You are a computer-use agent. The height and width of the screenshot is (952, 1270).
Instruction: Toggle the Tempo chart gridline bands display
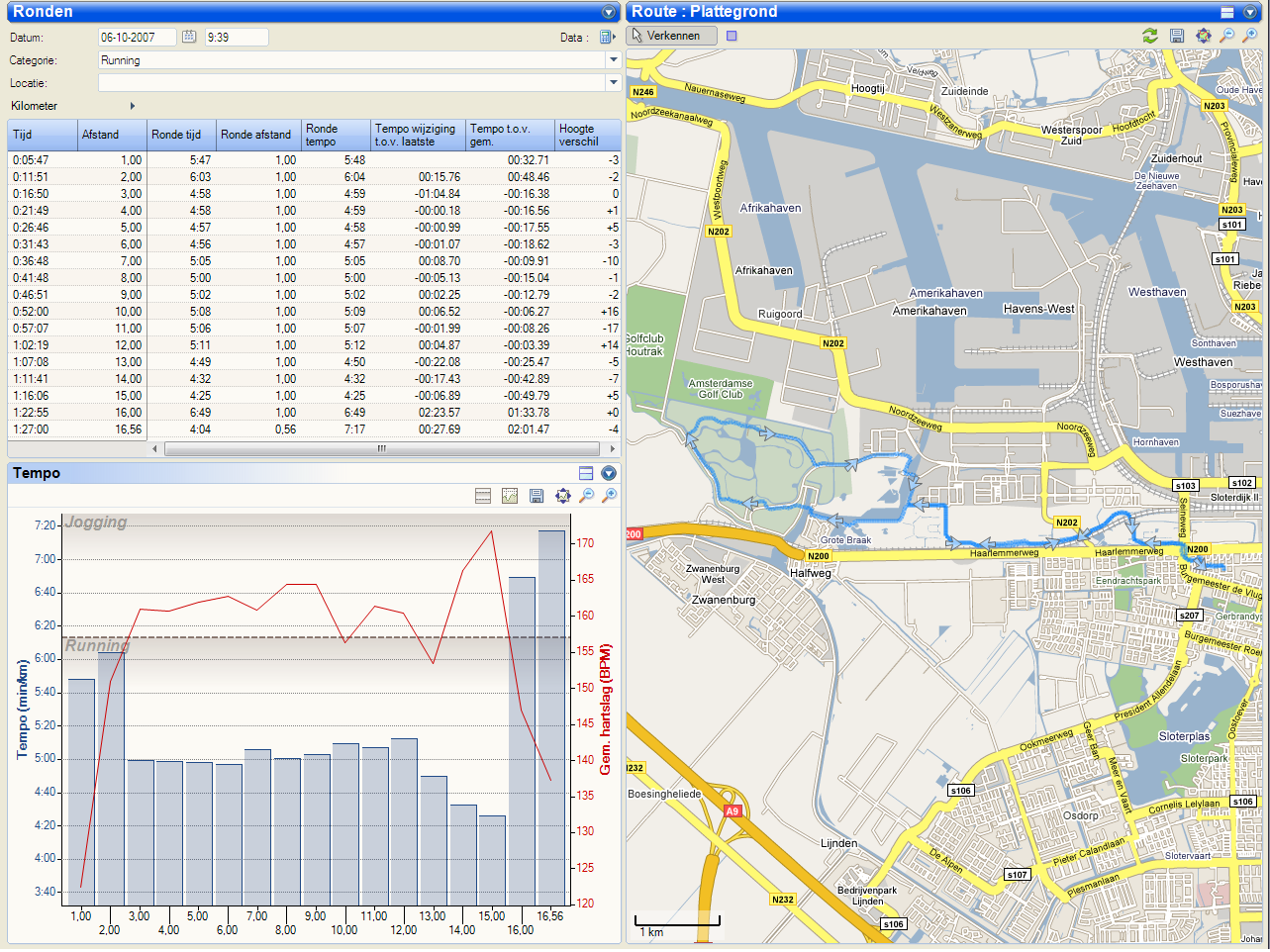click(483, 496)
